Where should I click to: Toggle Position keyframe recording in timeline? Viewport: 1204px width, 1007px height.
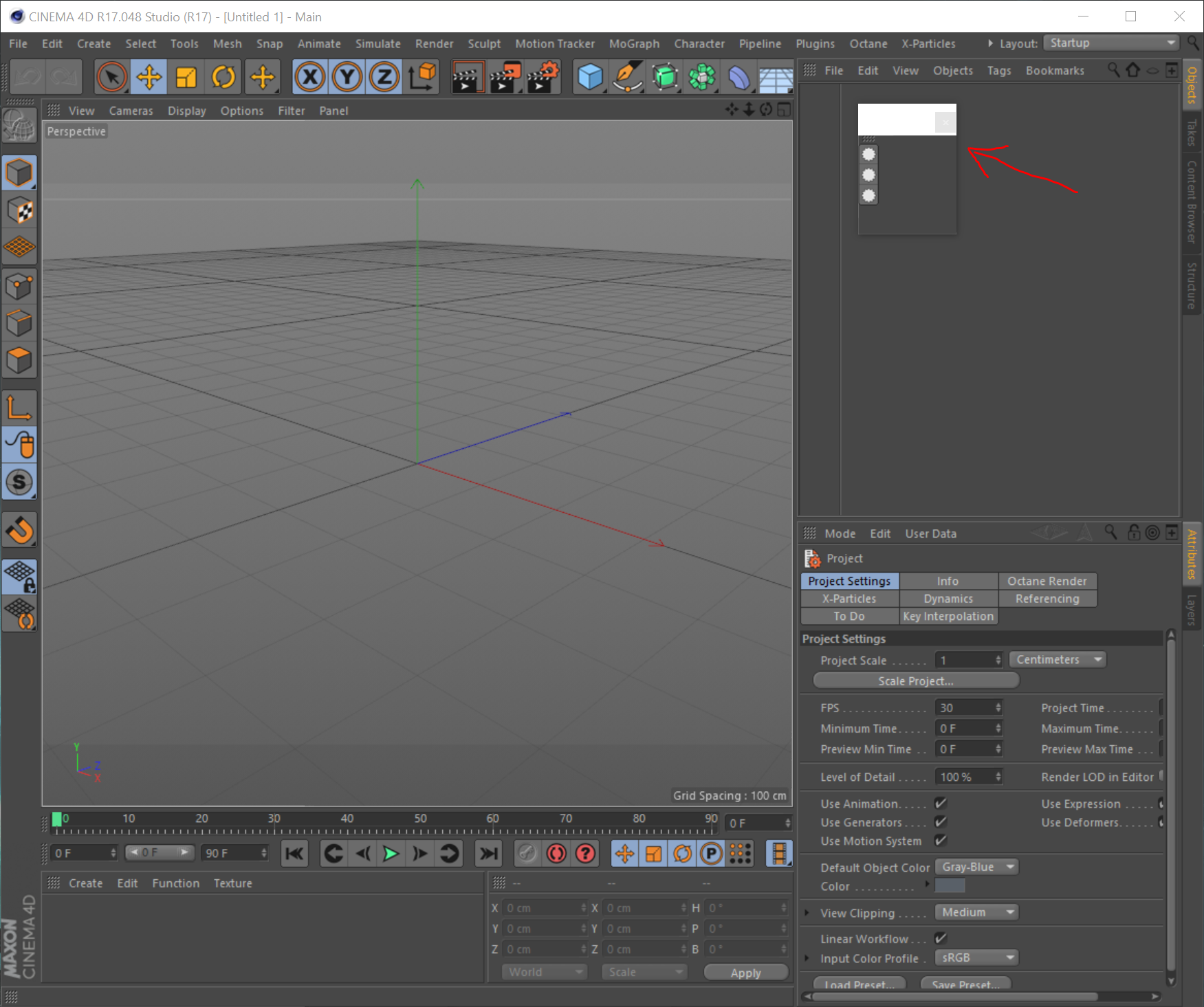(x=624, y=853)
